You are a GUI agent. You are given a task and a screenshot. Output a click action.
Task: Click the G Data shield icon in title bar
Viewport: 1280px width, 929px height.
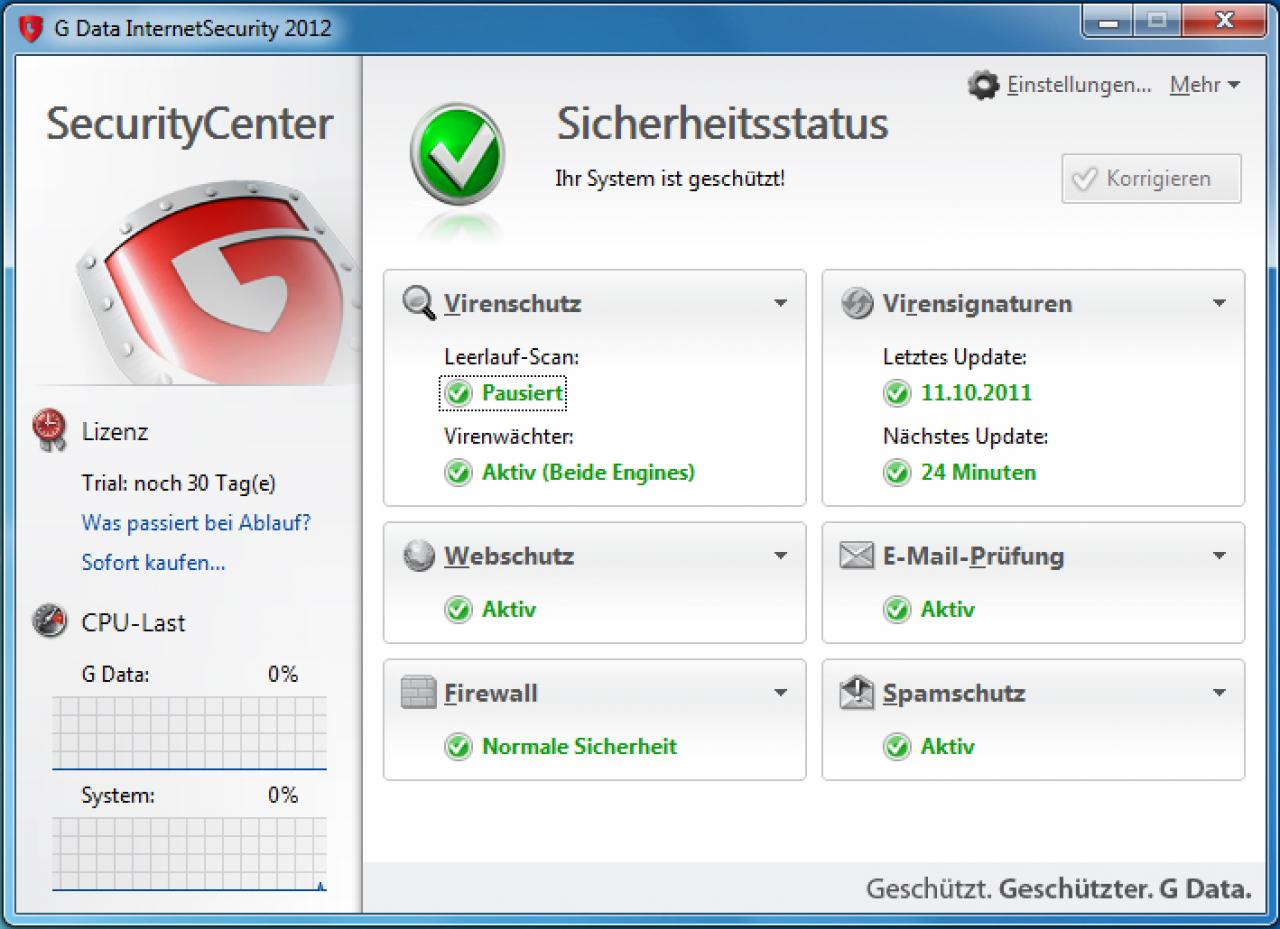pos(31,27)
